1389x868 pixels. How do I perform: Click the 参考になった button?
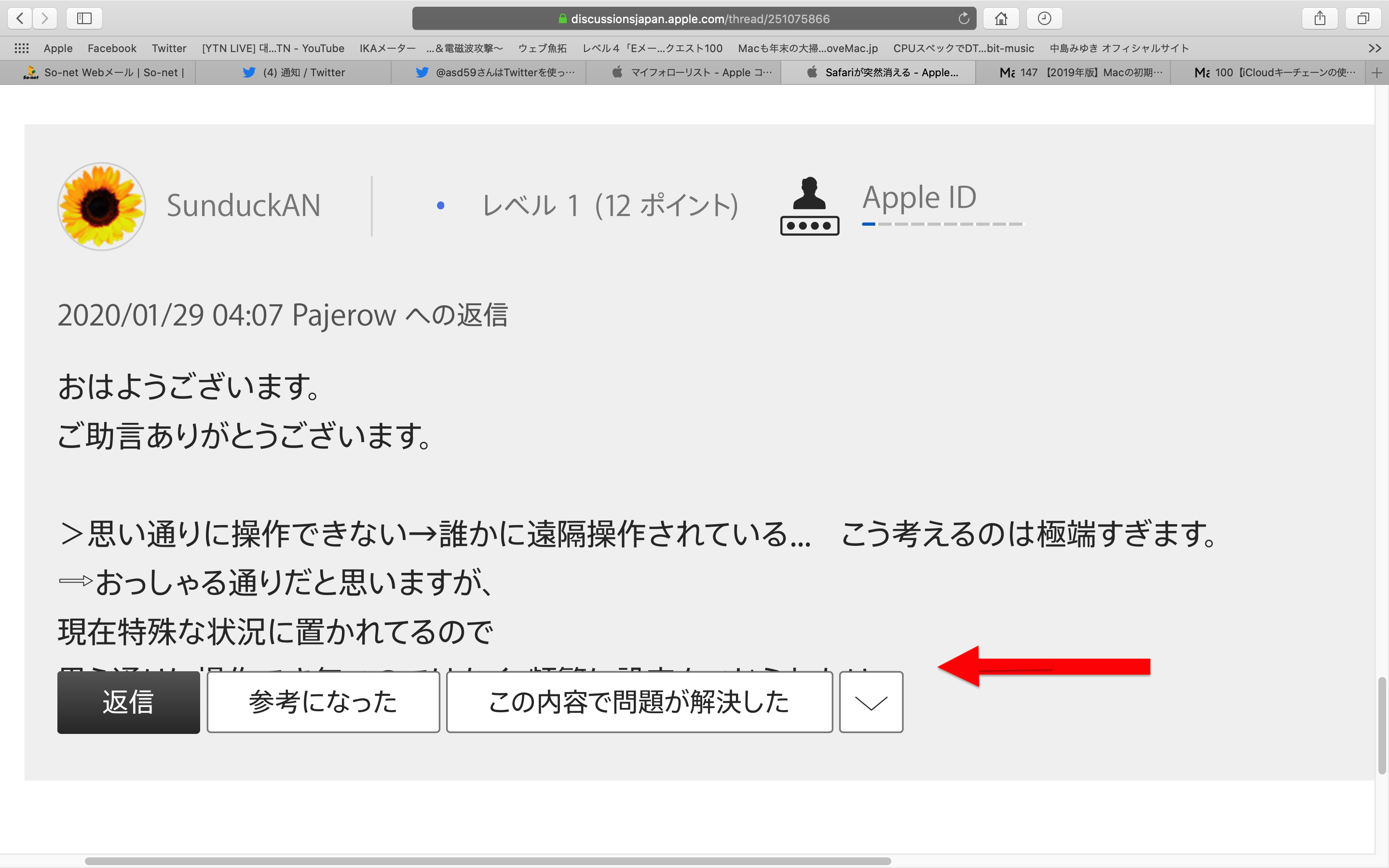click(323, 702)
